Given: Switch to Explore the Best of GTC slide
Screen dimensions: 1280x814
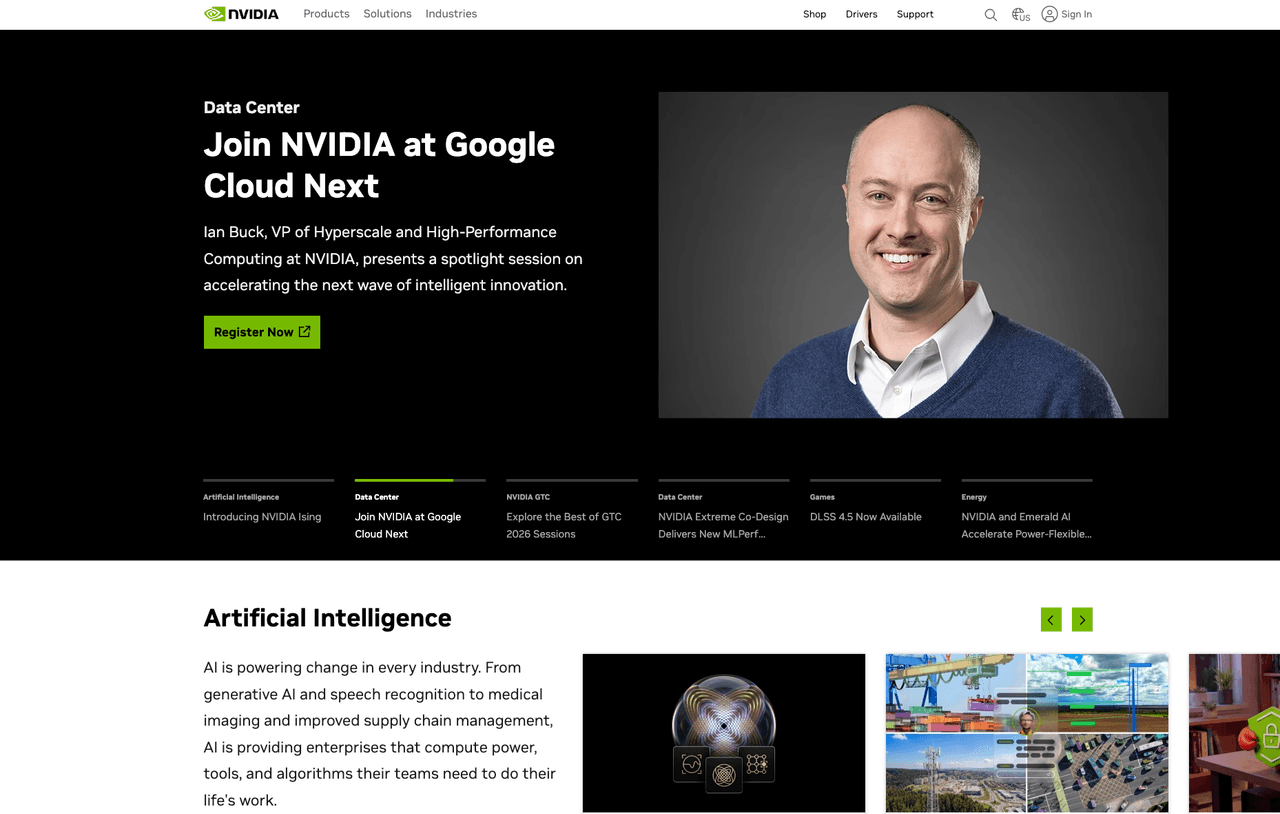Looking at the screenshot, I should tap(565, 524).
